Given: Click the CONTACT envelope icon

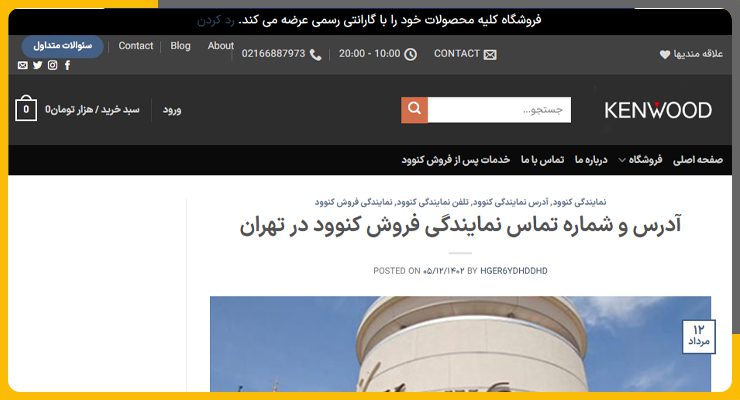Looking at the screenshot, I should 490,55.
